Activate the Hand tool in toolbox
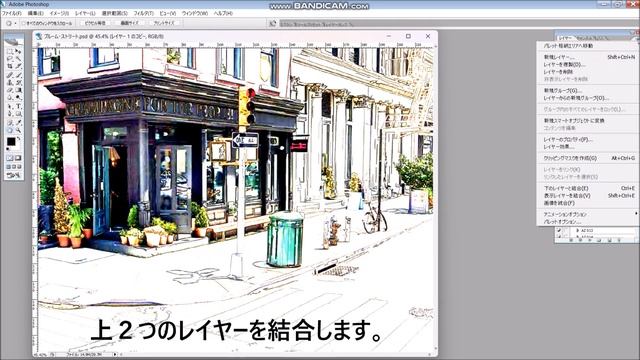The width and height of the screenshot is (640, 360). (x=10, y=130)
